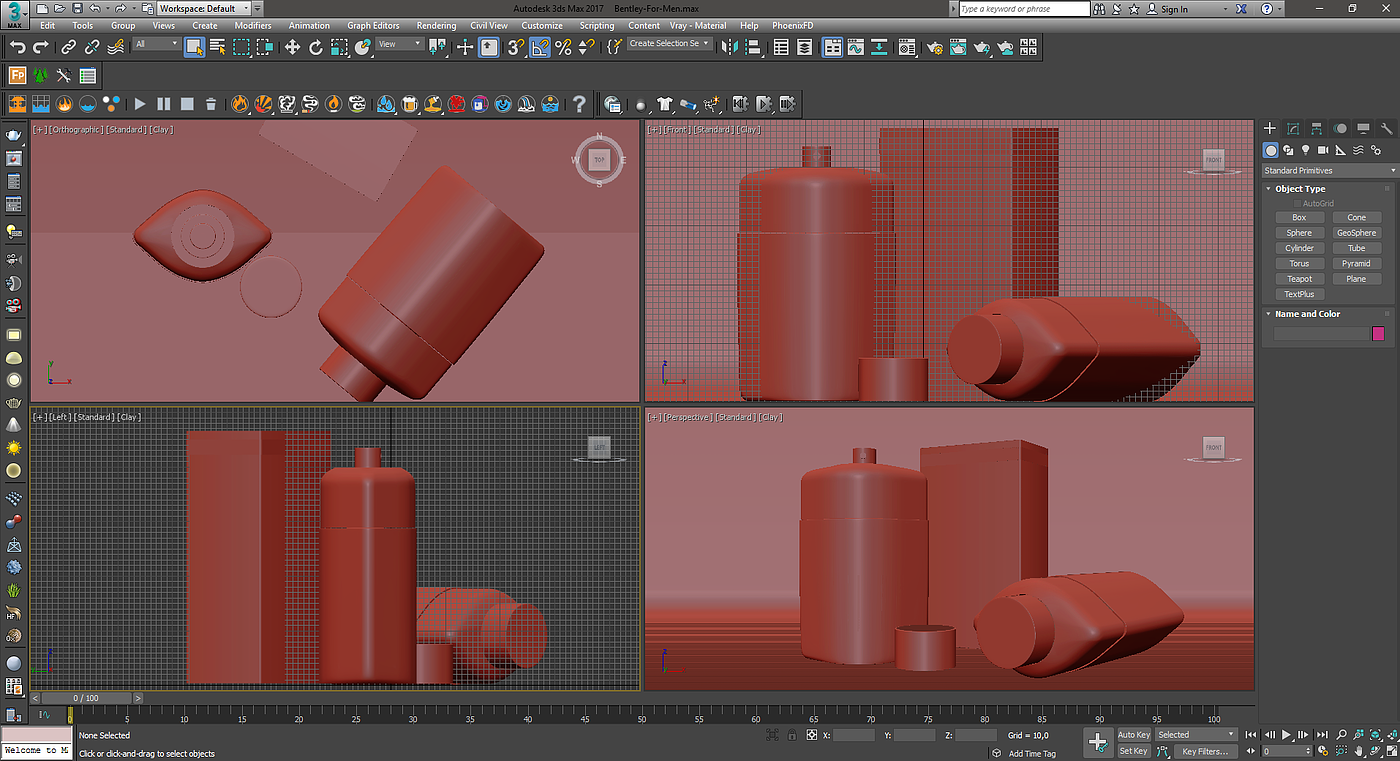1400x761 pixels.
Task: Open the Curve Editor icon
Action: point(856,47)
